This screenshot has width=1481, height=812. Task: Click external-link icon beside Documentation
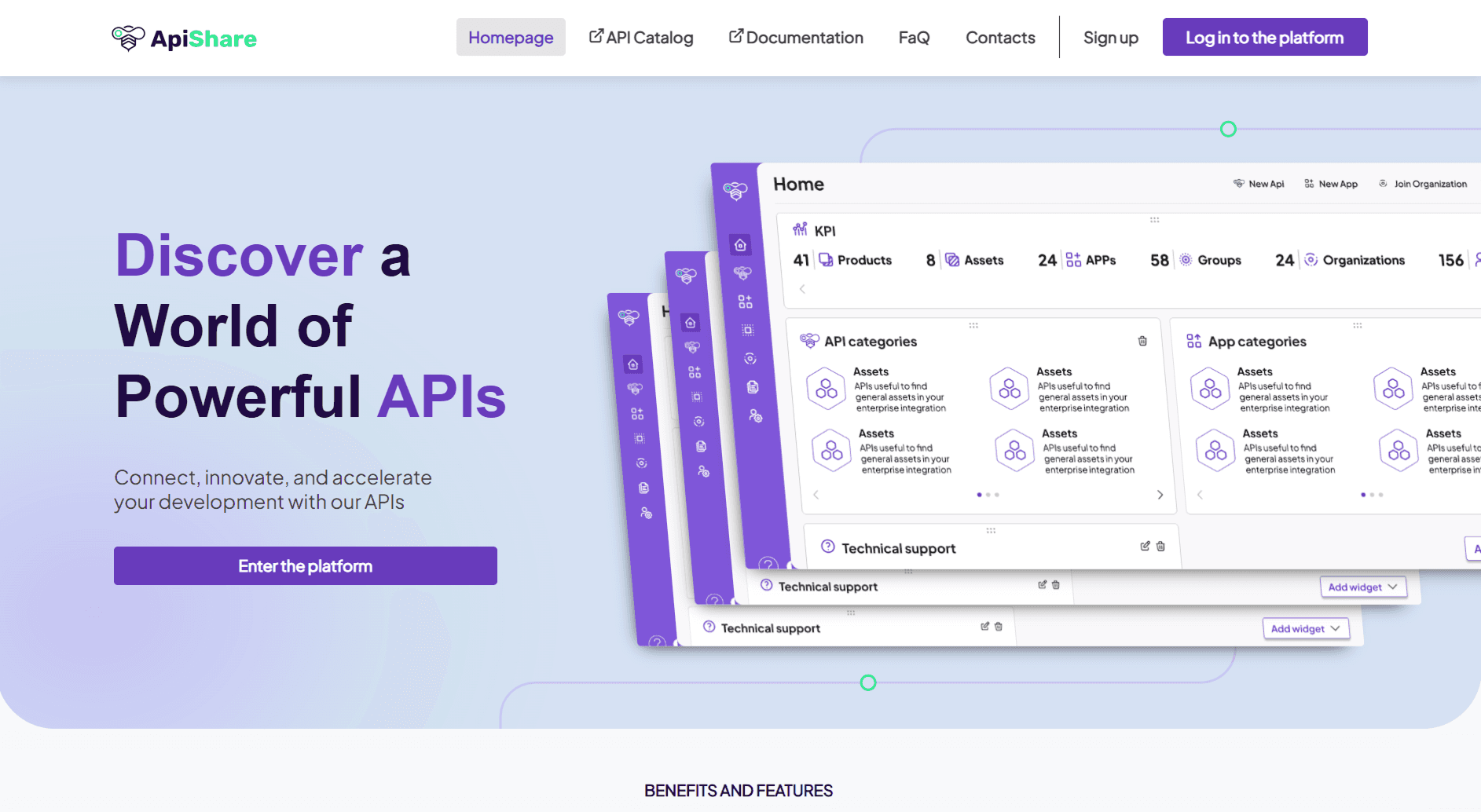pos(736,36)
